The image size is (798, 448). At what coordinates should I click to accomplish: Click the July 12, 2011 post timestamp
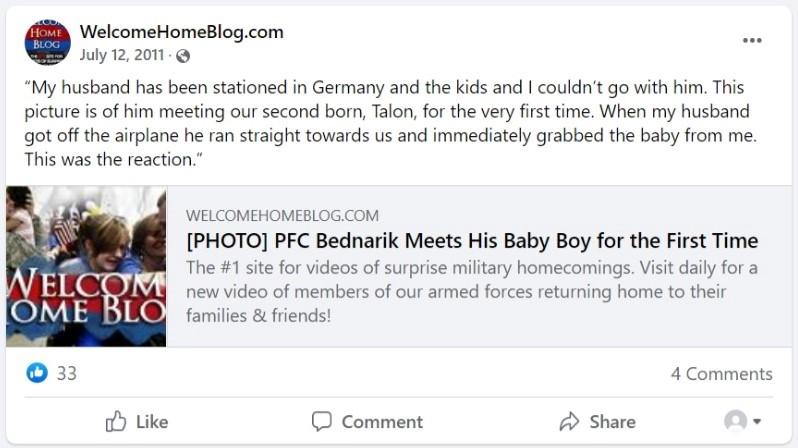click(122, 55)
